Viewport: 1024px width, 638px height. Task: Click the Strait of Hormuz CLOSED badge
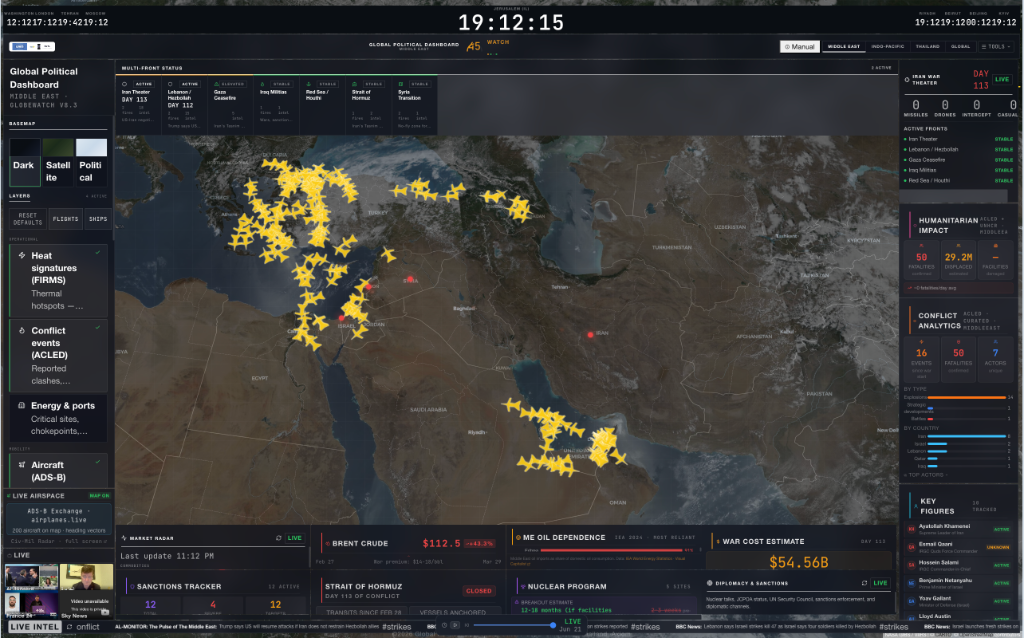(479, 590)
